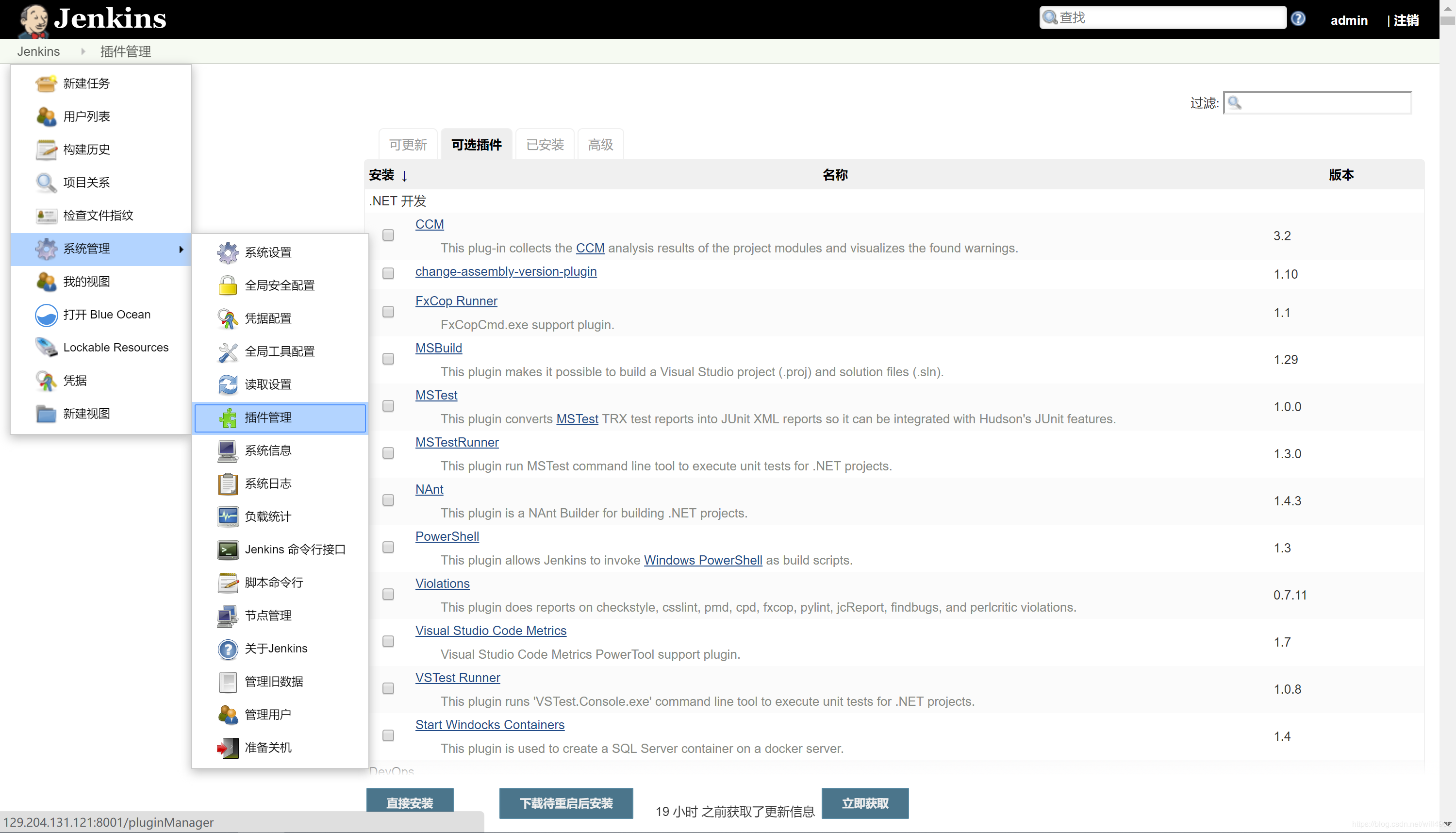
Task: Select the VSTest Runner checkbox
Action: point(388,688)
